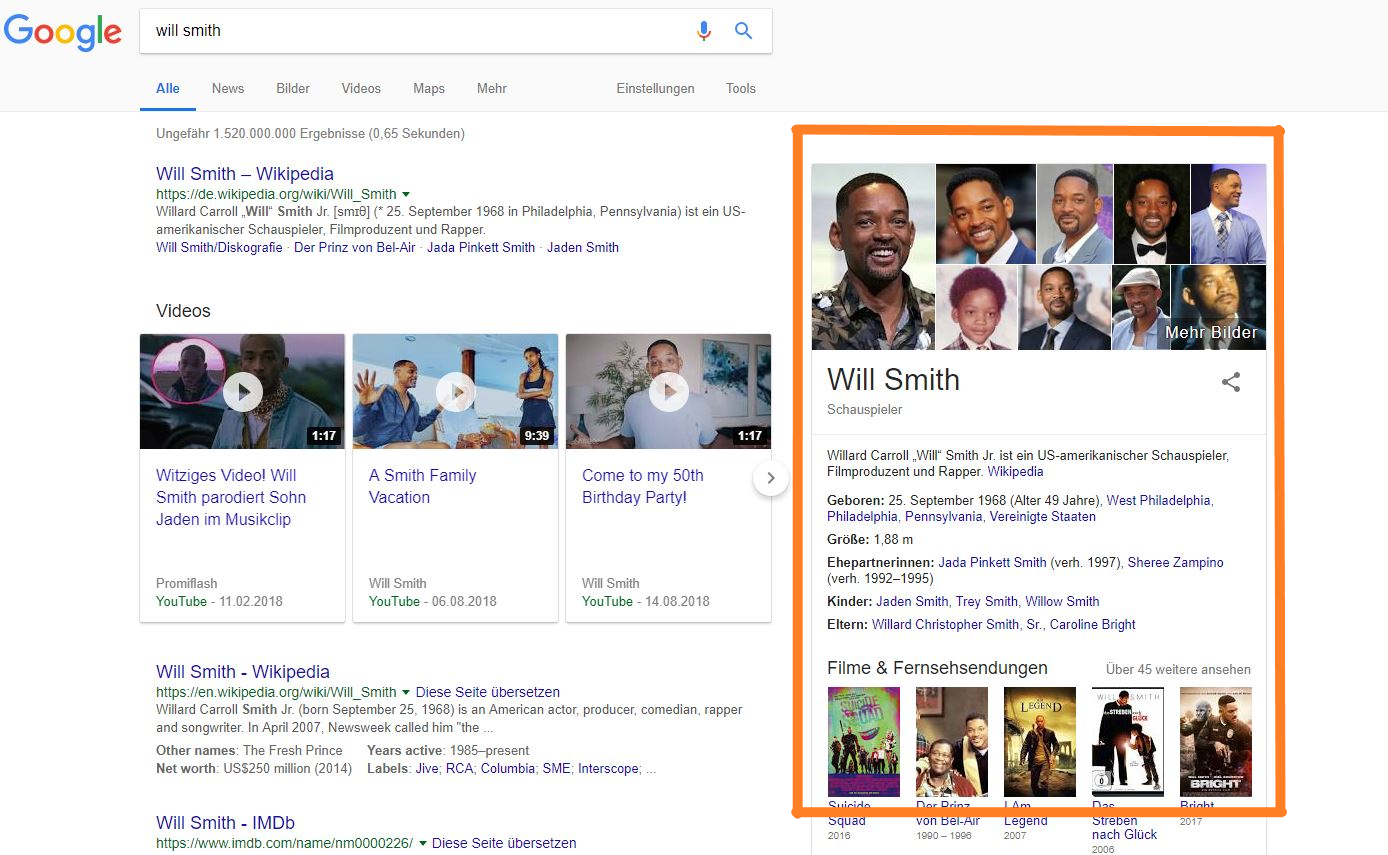Open title Witziges Video! Will Smith parodiert
Image resolution: width=1388 pixels, height=855 pixels.
pos(231,497)
